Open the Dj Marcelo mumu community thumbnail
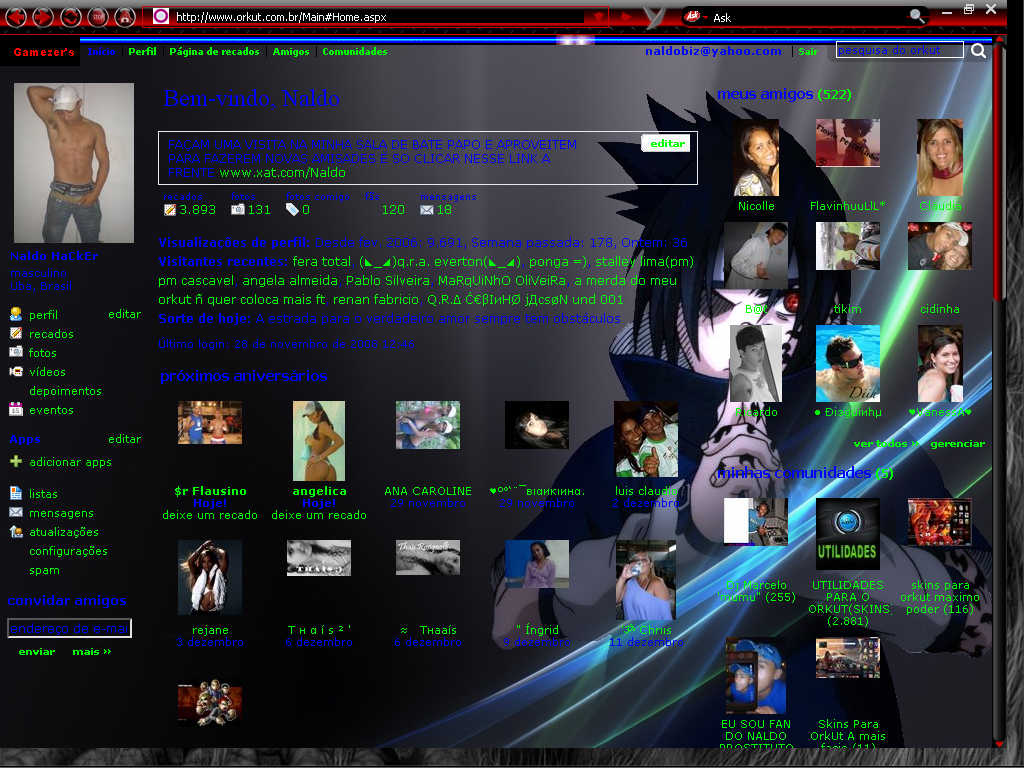Screen dimensions: 1024x768 point(756,522)
